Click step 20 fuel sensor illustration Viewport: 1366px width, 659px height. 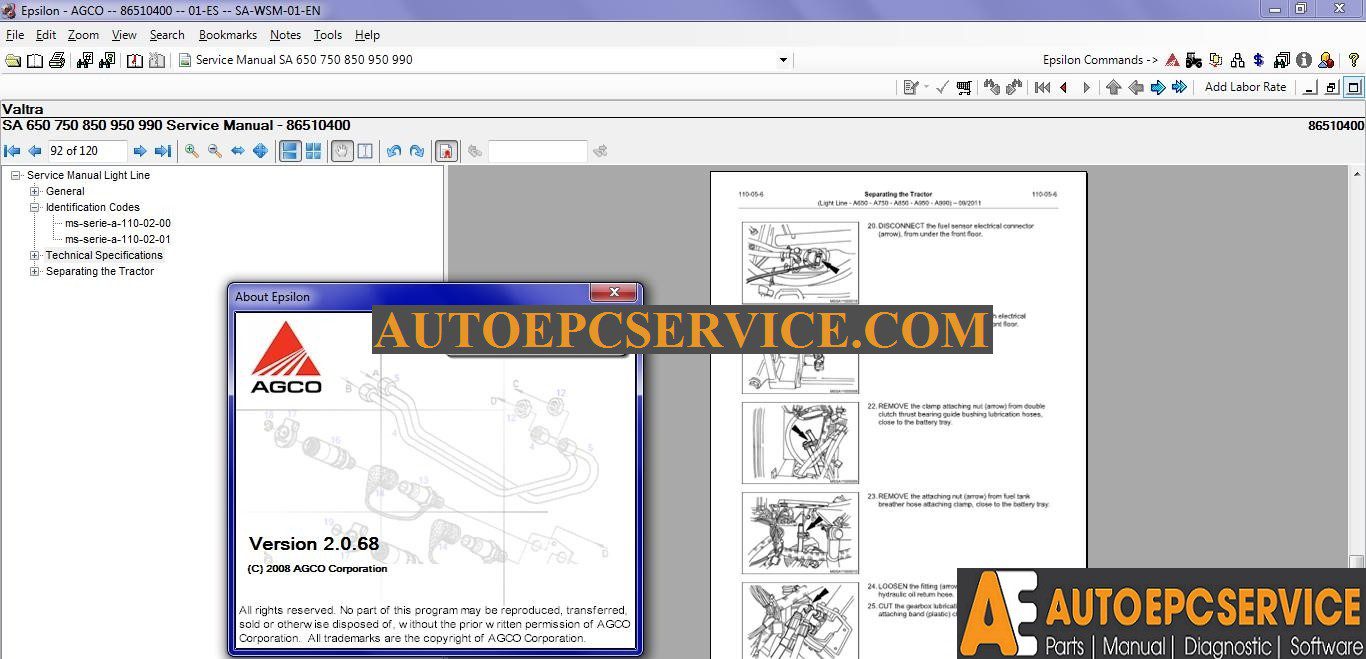click(800, 262)
